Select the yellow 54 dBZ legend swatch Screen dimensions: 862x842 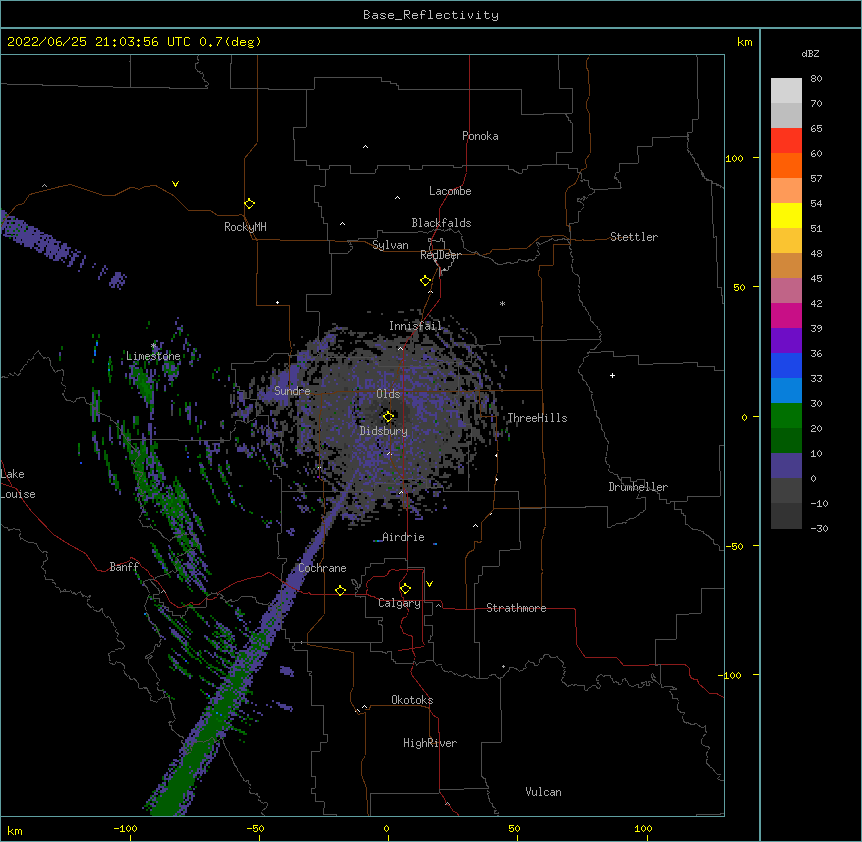[x=786, y=215]
